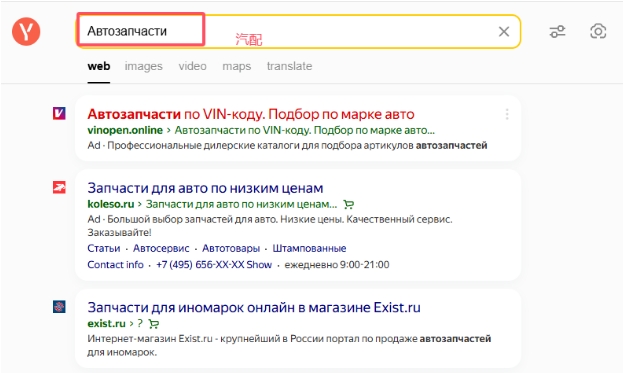Switch to the images tab
This screenshot has width=623, height=373.
[x=143, y=66]
